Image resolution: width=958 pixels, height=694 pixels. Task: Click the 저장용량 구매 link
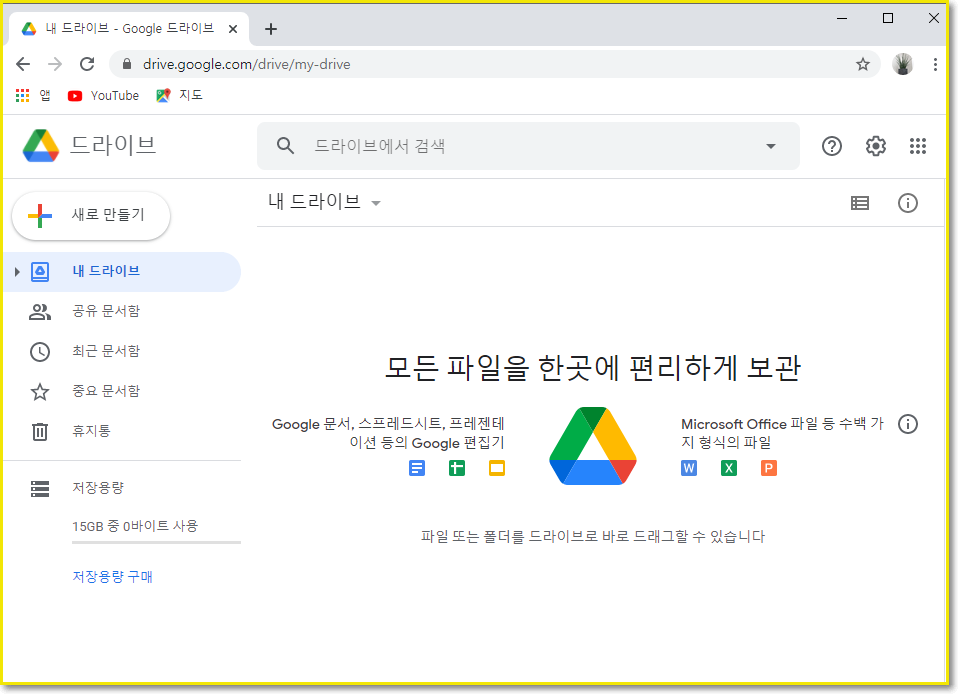pyautogui.click(x=112, y=577)
